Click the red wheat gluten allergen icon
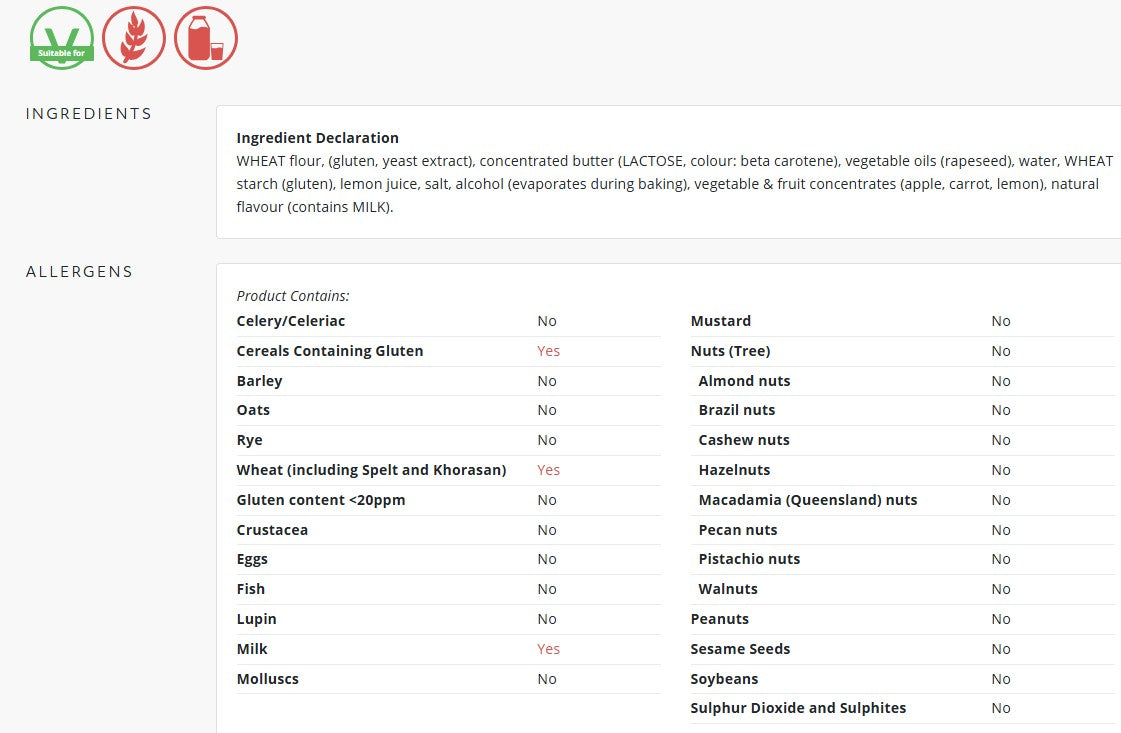The image size is (1121, 733). pos(134,38)
